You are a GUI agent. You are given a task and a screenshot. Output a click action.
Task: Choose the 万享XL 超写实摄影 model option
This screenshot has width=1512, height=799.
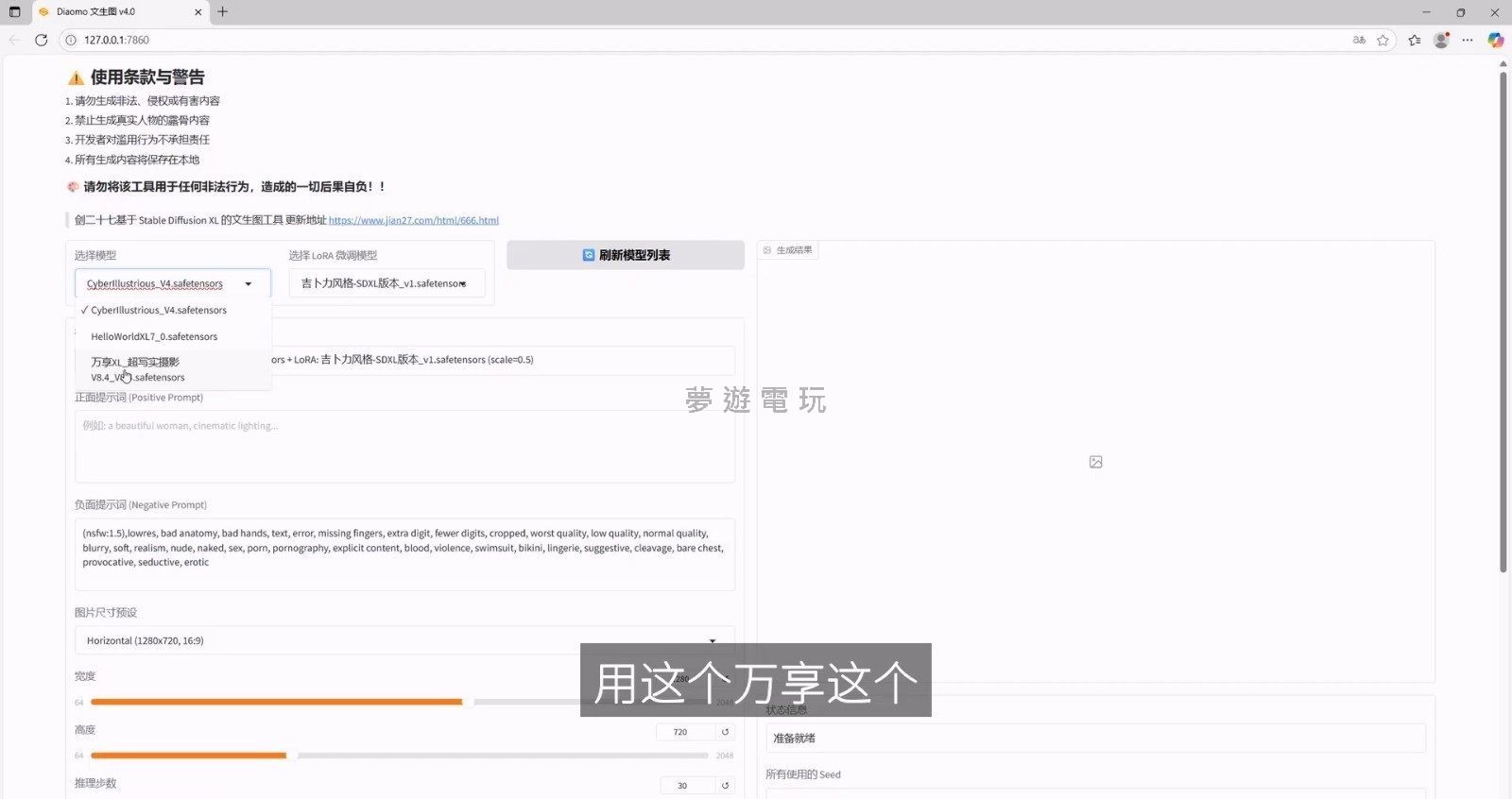[x=138, y=369]
